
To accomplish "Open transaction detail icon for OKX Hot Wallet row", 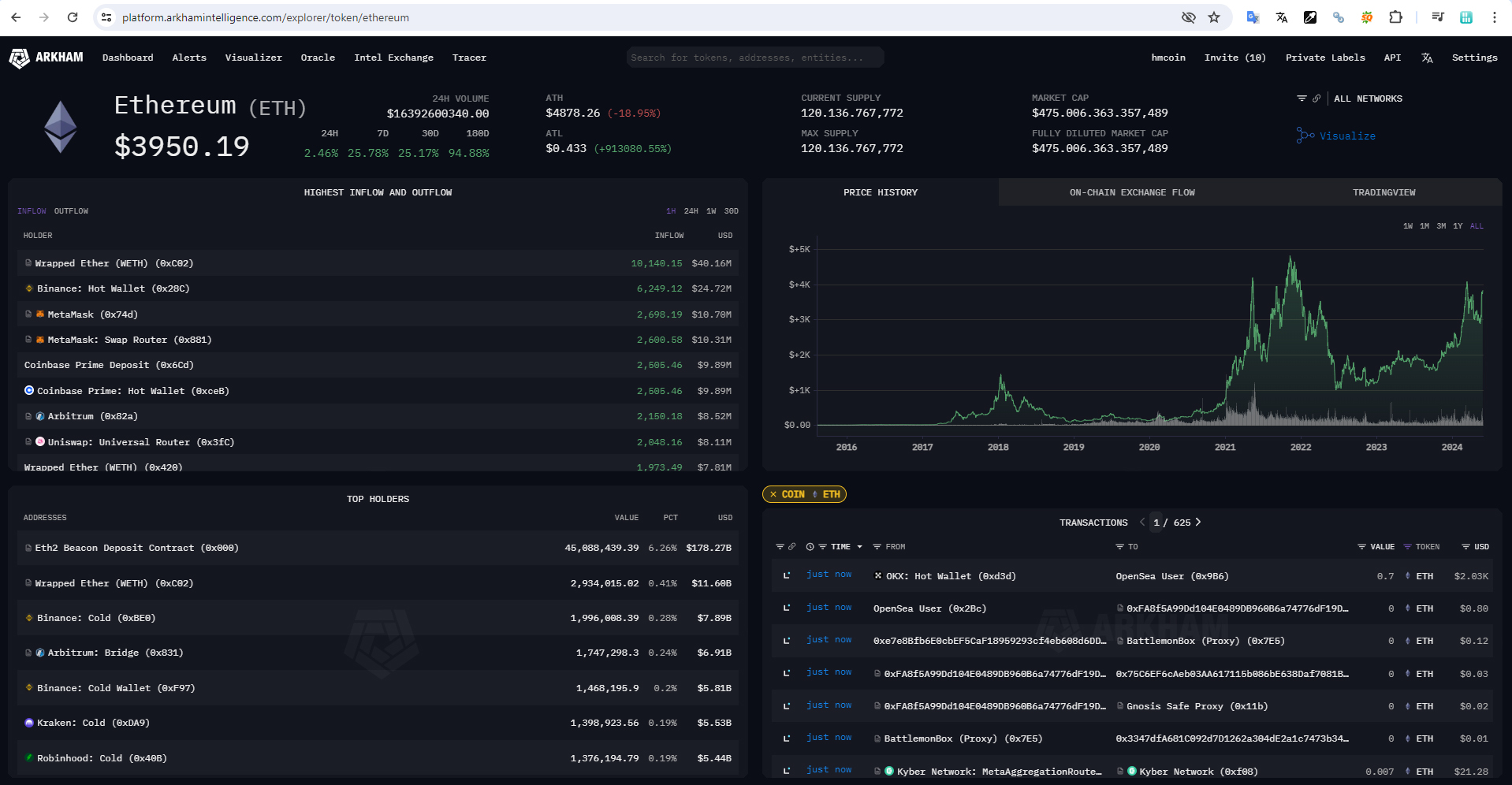I will [787, 576].
